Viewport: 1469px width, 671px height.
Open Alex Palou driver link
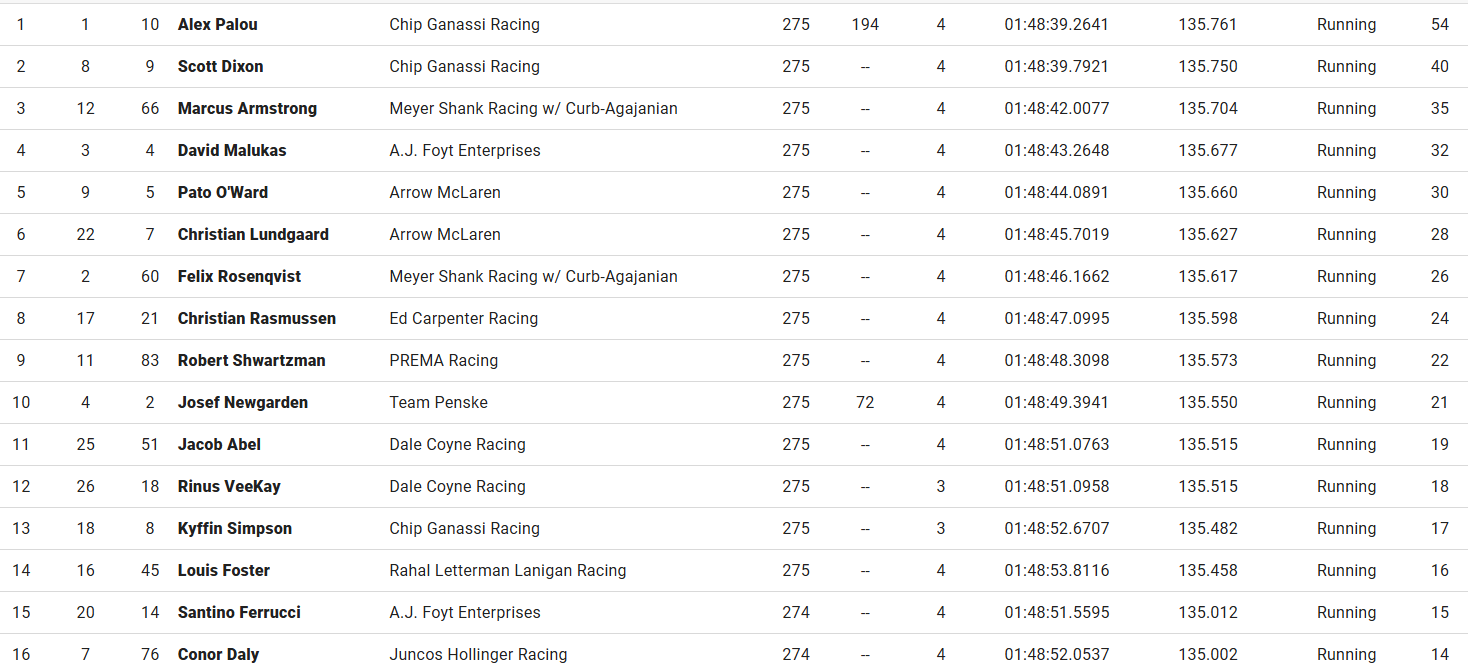(217, 25)
